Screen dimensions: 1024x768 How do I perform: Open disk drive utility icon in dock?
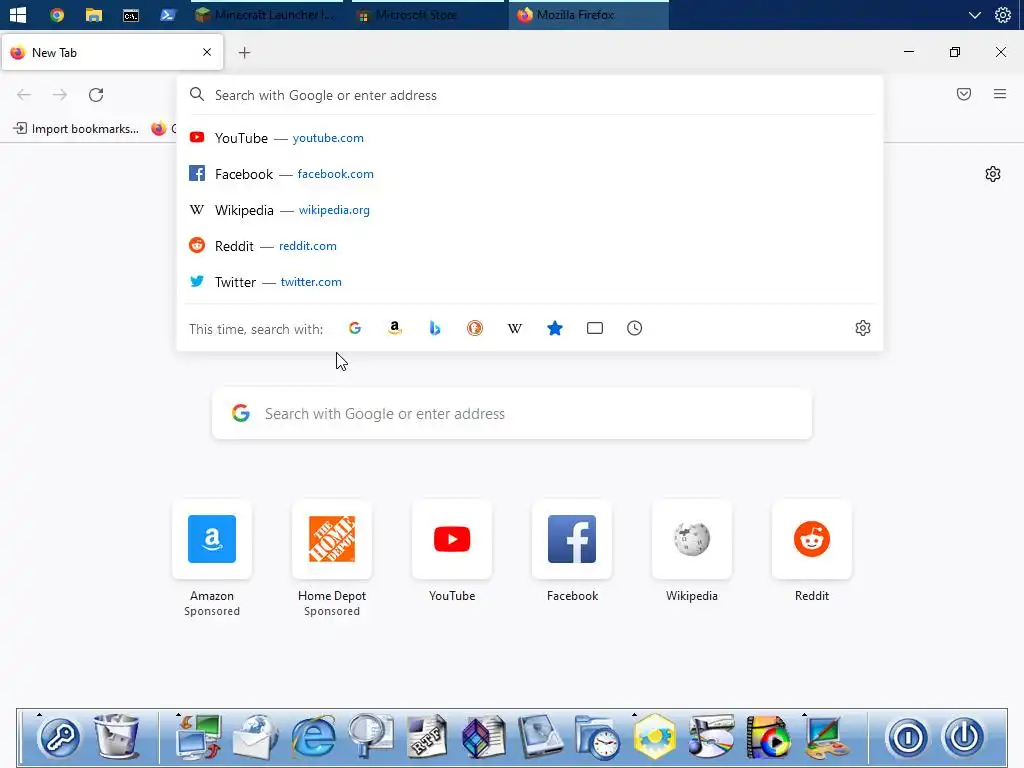coord(541,737)
